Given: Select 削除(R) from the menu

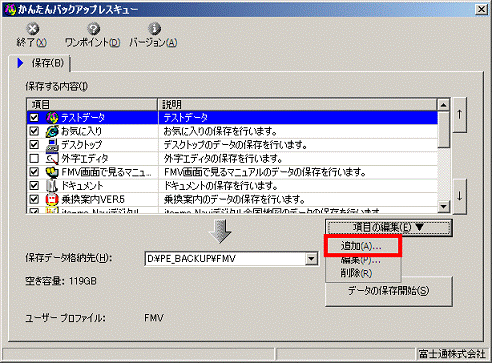Looking at the screenshot, I should pyautogui.click(x=363, y=273).
